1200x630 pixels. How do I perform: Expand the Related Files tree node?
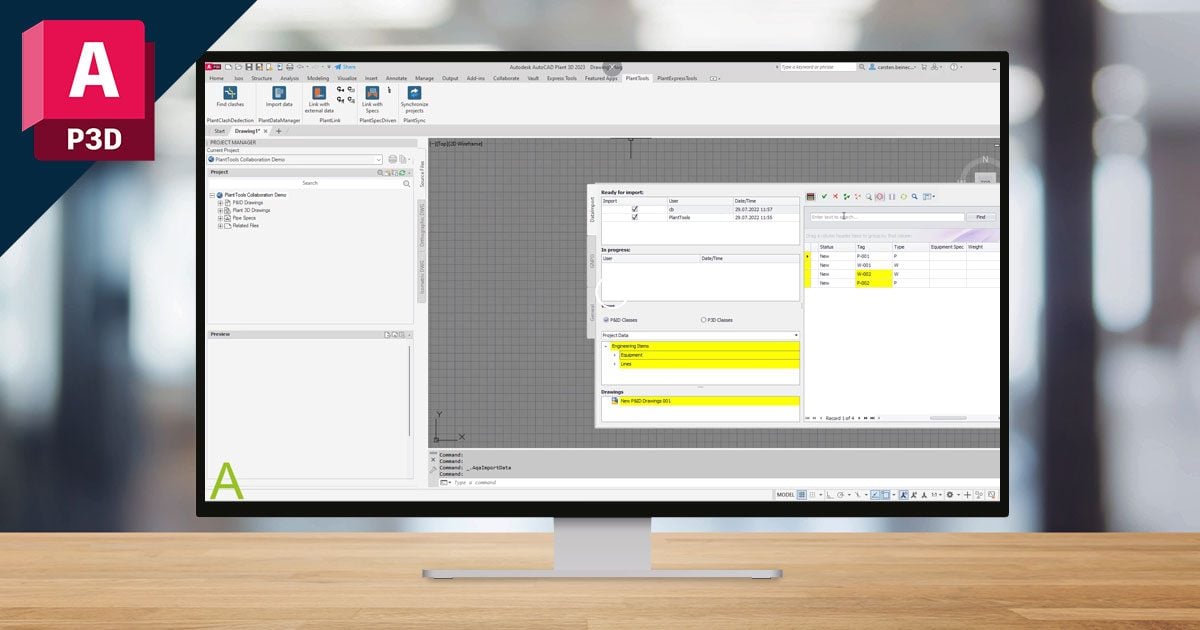tap(220, 226)
